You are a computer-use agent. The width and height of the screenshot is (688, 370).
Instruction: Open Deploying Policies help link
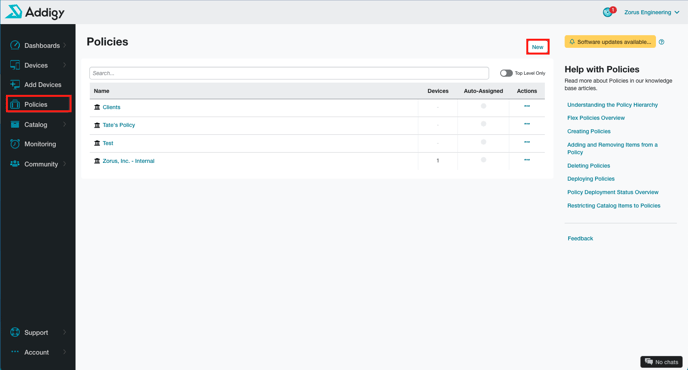coord(591,179)
